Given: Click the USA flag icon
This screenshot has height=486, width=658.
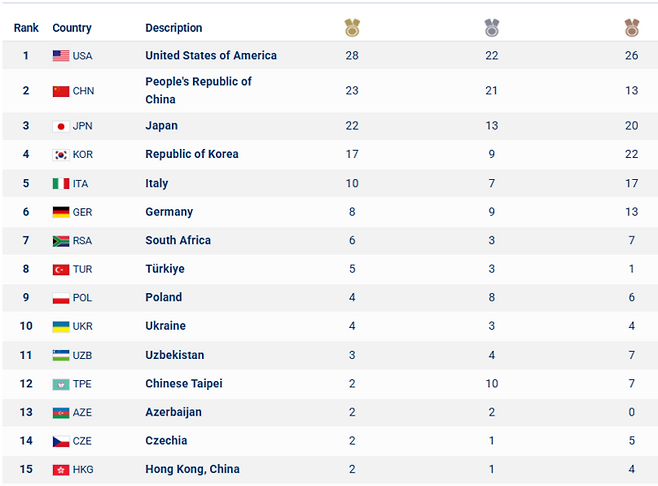Looking at the screenshot, I should (x=61, y=56).
